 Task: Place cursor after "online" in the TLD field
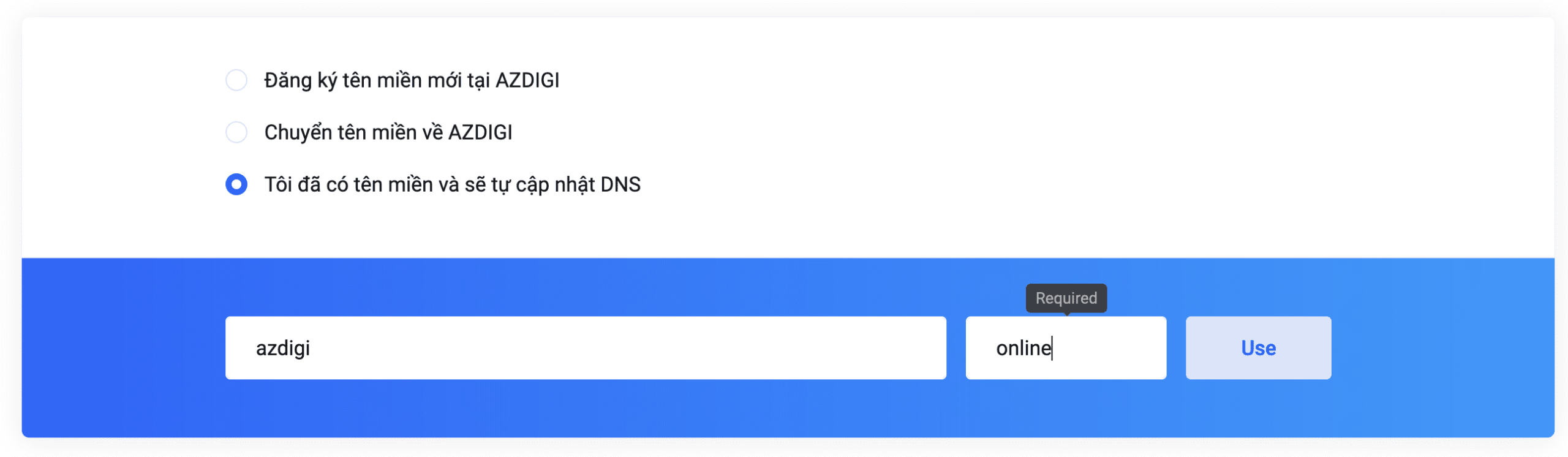coord(1052,348)
